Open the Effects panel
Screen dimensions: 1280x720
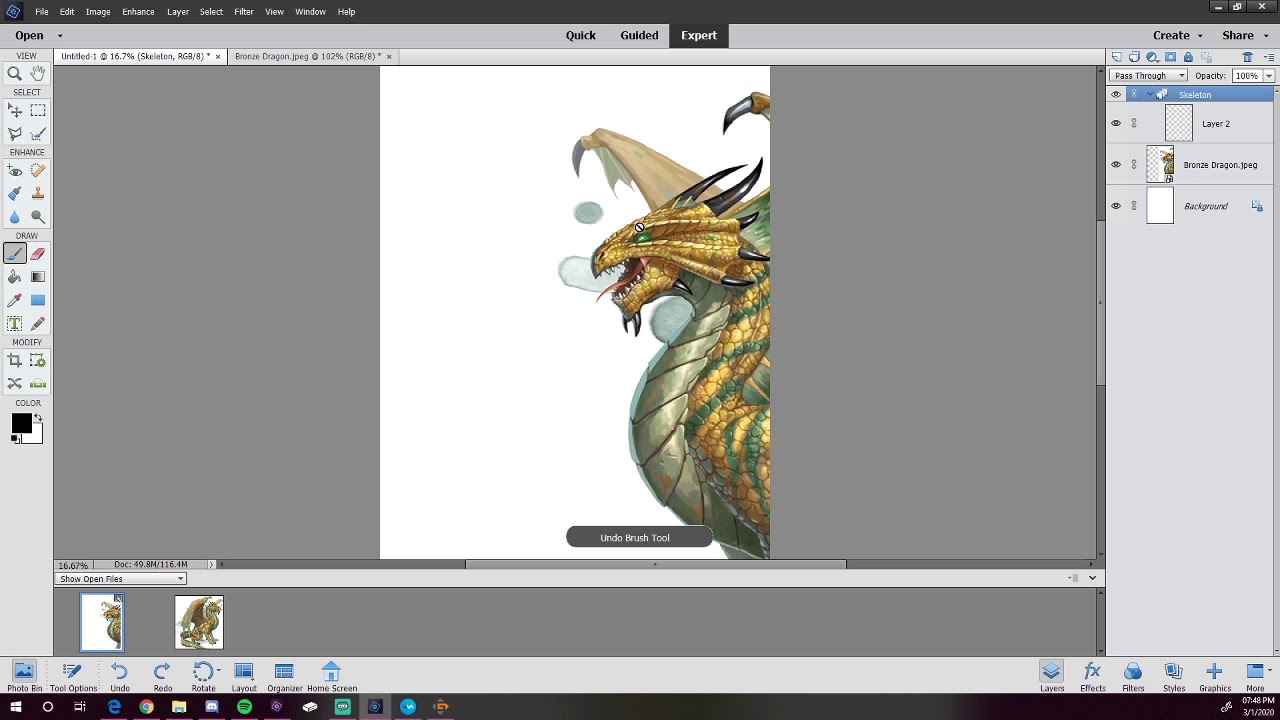[x=1092, y=677]
